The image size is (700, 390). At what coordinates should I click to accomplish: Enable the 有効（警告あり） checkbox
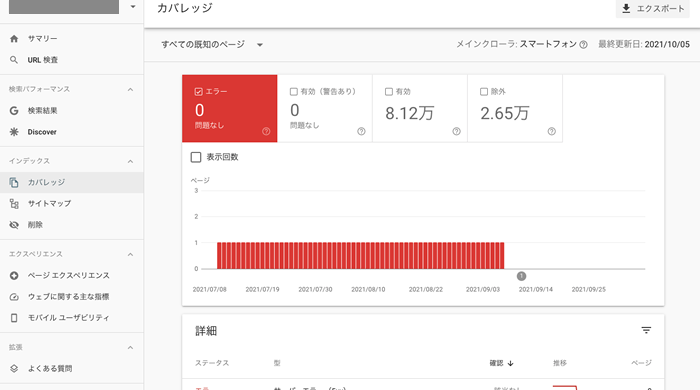click(x=293, y=91)
